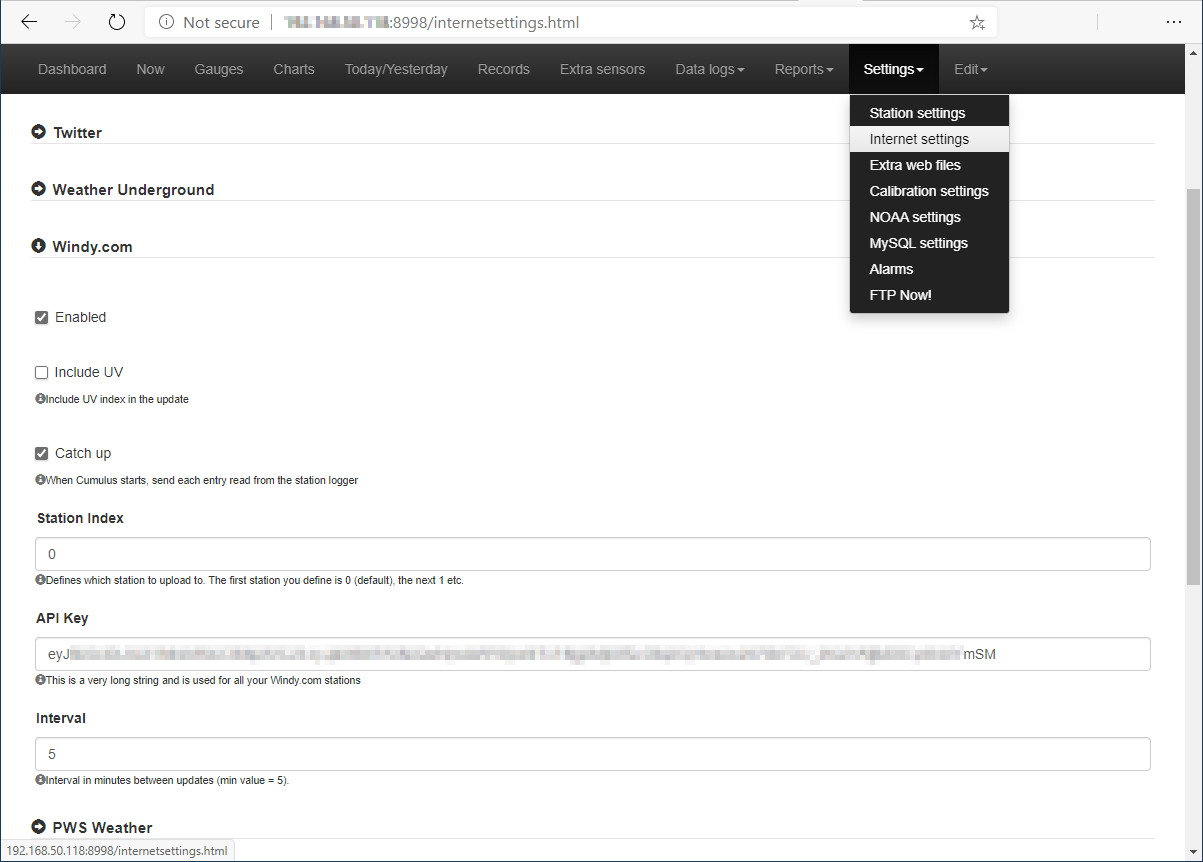Click the info icon below the Interval field
The height and width of the screenshot is (862, 1203).
pyautogui.click(x=41, y=779)
